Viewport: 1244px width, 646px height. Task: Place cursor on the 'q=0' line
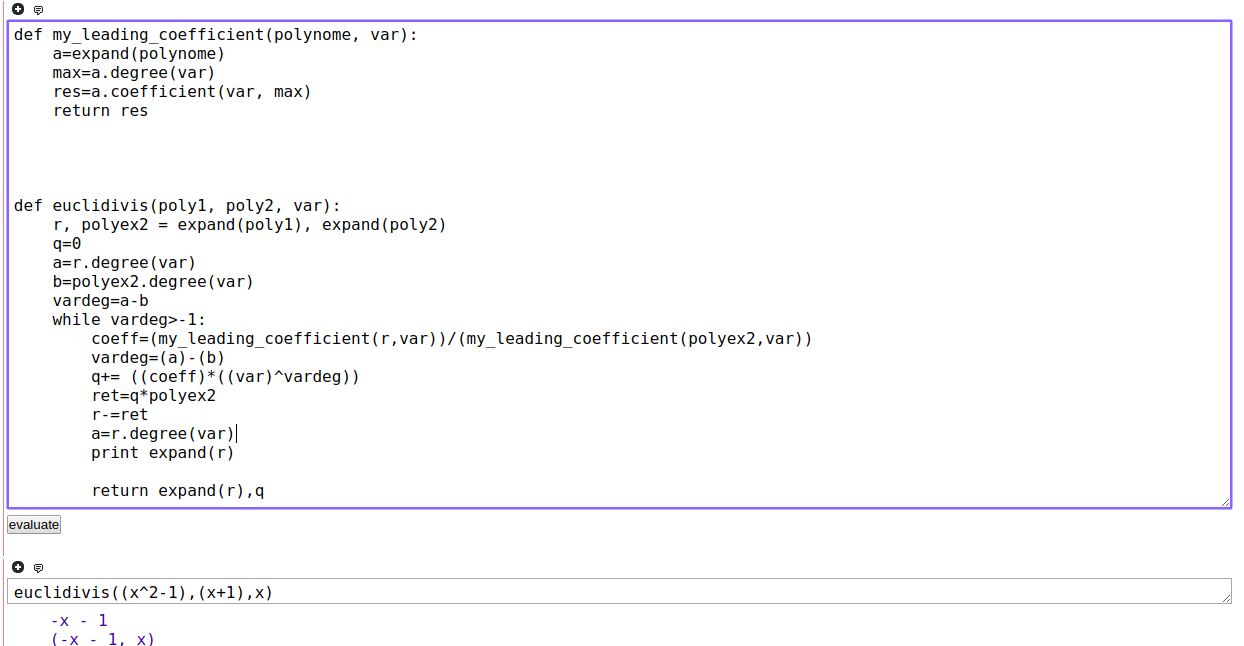[x=67, y=244]
